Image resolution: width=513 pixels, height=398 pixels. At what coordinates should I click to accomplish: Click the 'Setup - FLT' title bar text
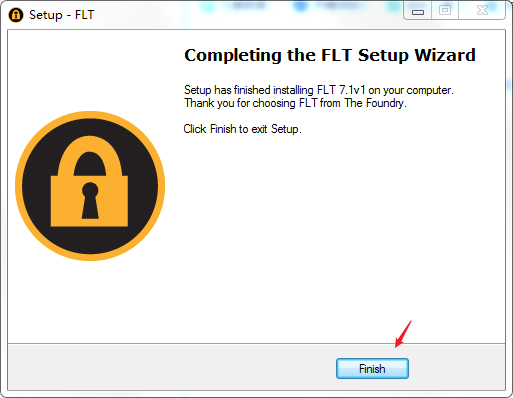click(x=62, y=15)
